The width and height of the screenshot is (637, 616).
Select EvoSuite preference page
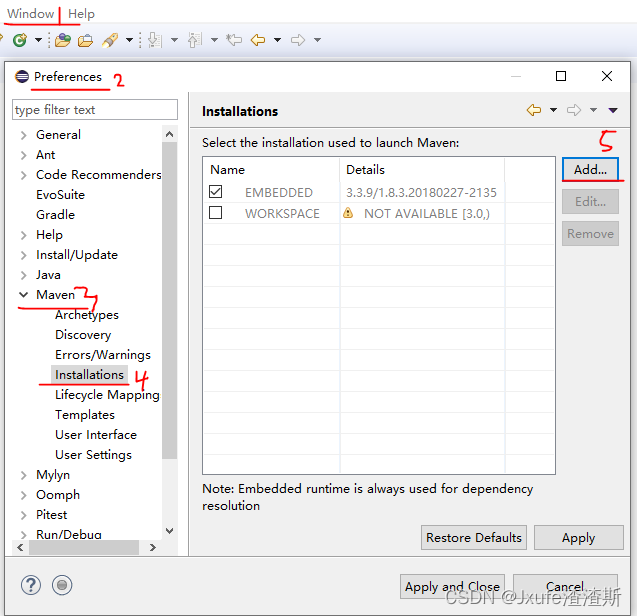[61, 195]
